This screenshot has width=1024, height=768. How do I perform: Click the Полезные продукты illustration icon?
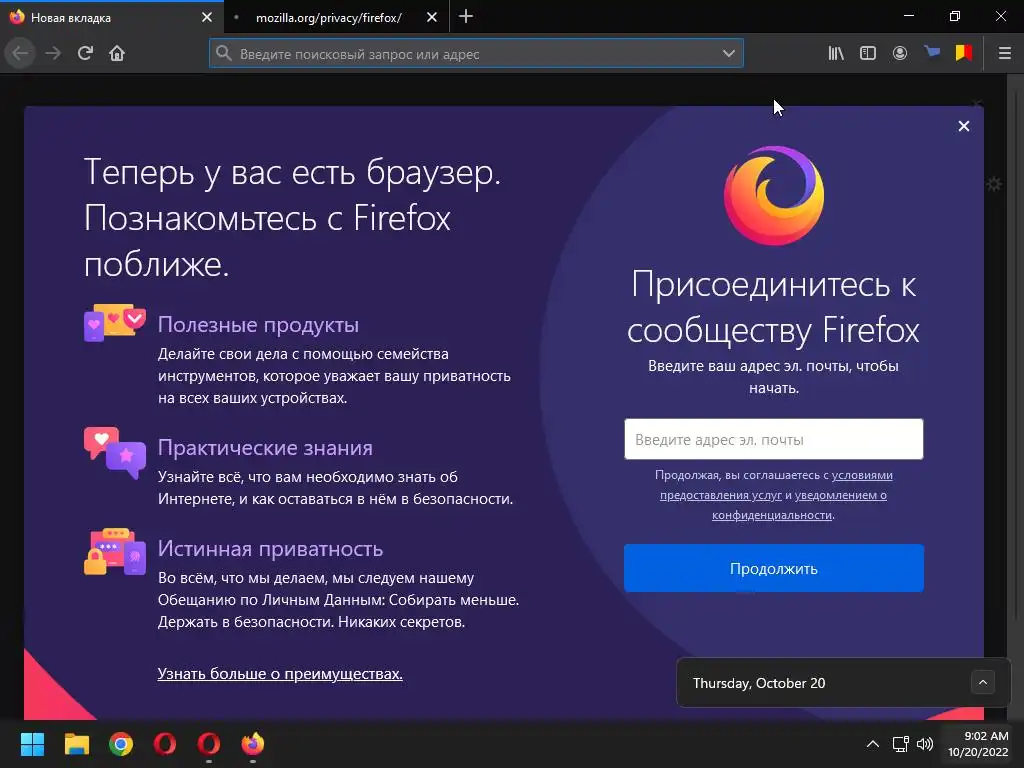[115, 322]
